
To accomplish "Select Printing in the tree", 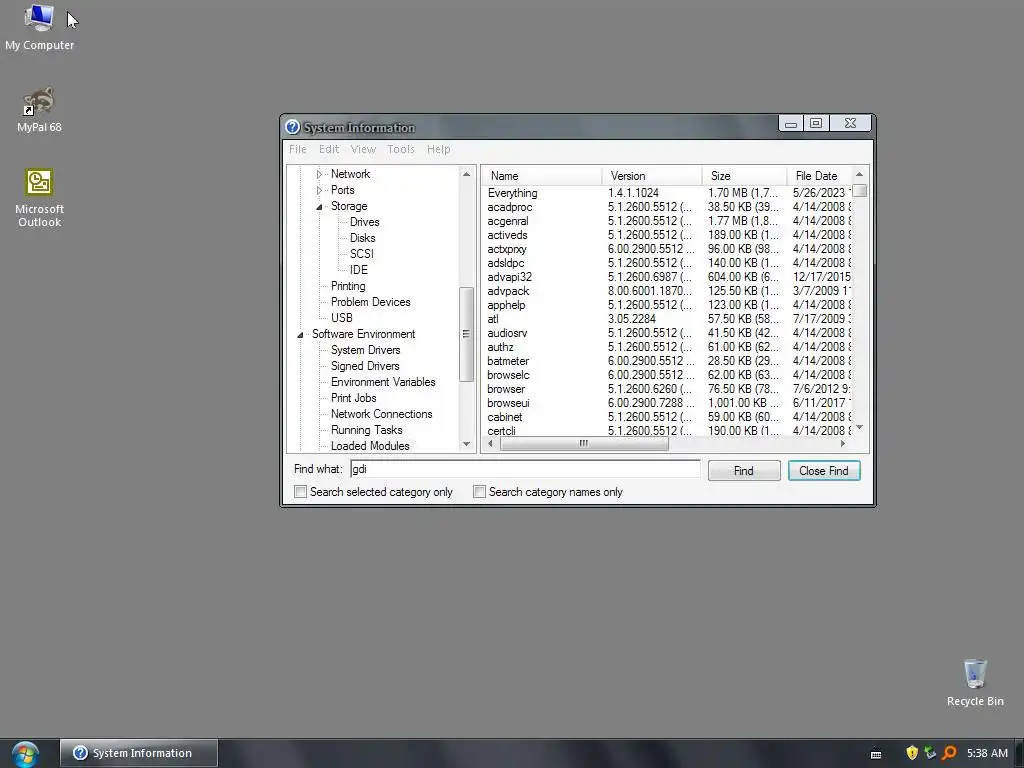I will (x=348, y=286).
